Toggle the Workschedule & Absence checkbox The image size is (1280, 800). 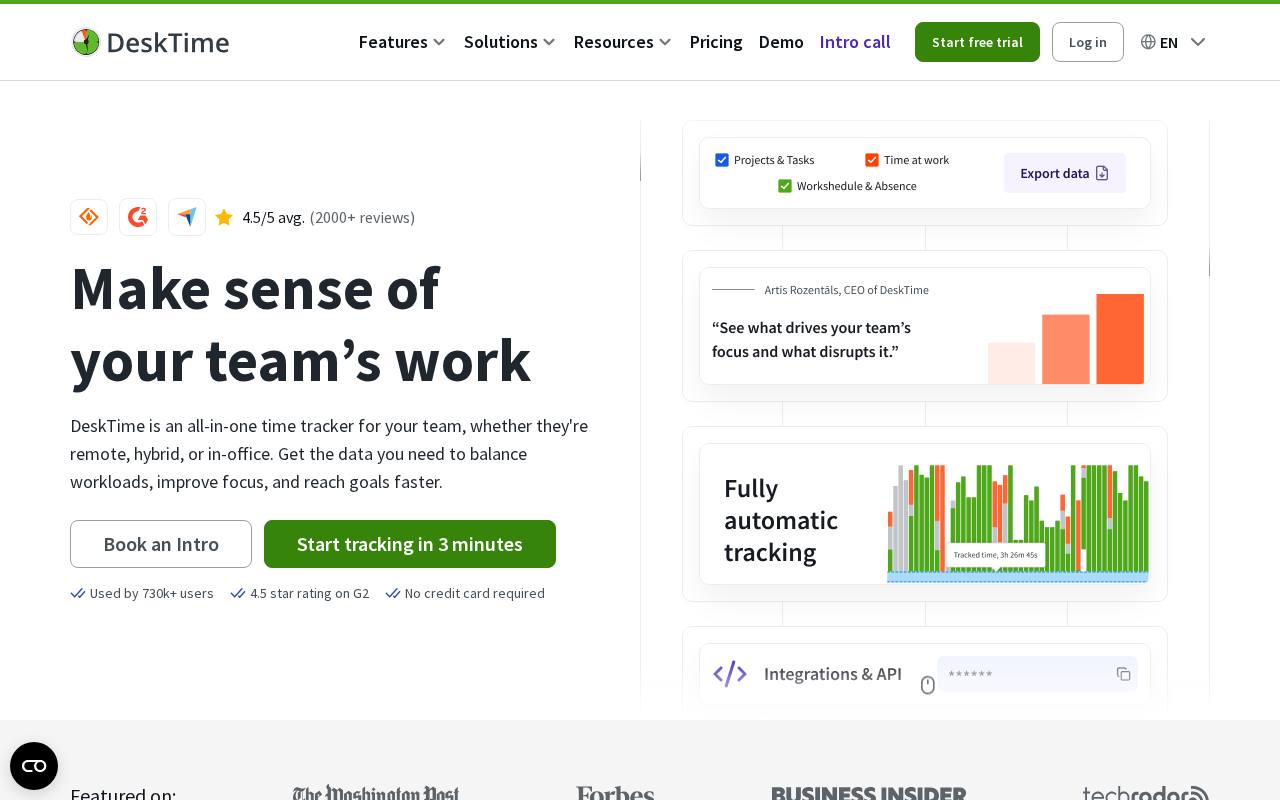[x=785, y=186]
